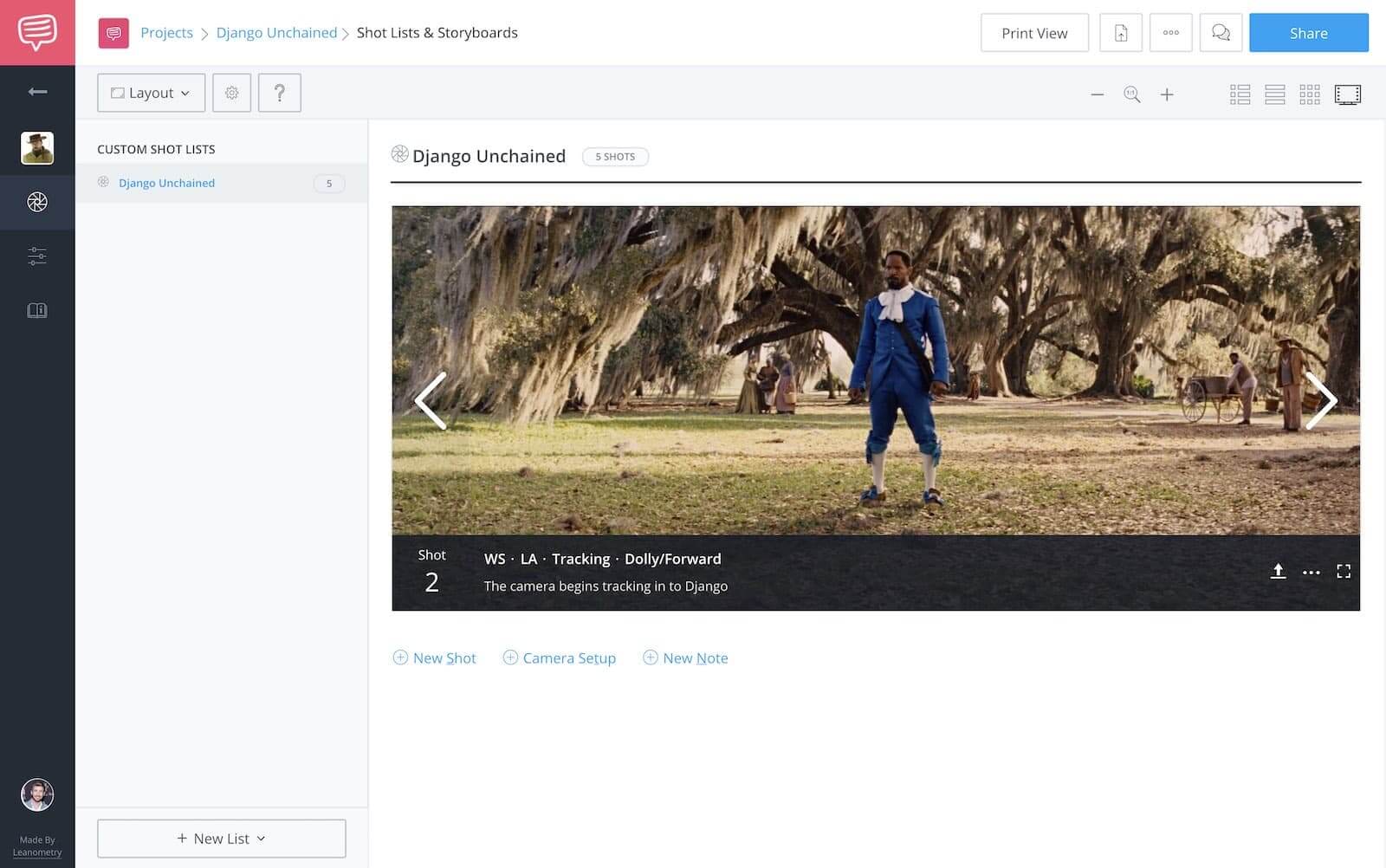Open the user profile avatar
The width and height of the screenshot is (1386, 868).
click(x=37, y=794)
